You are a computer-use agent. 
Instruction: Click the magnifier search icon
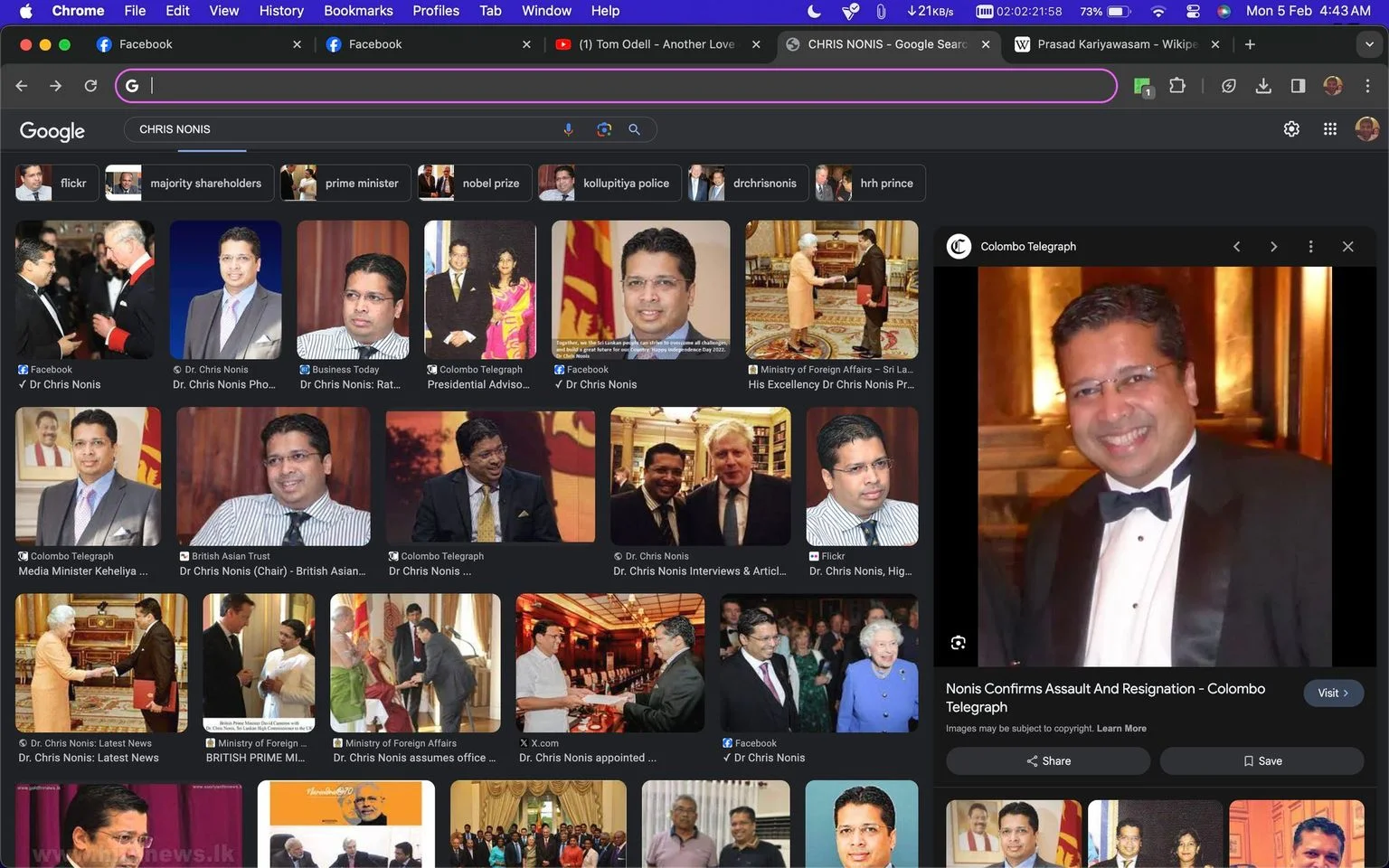pyautogui.click(x=635, y=129)
